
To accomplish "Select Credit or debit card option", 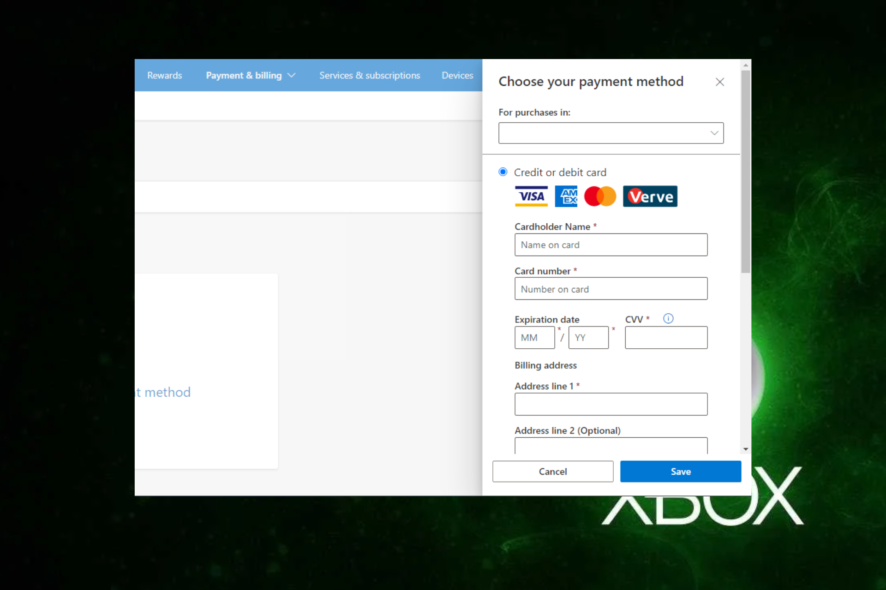I will [503, 172].
